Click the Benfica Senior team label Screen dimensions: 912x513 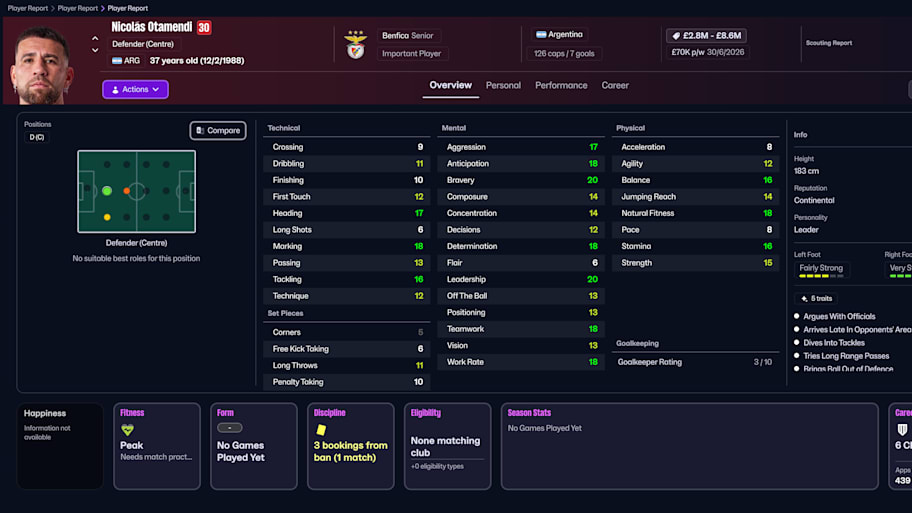(x=408, y=35)
